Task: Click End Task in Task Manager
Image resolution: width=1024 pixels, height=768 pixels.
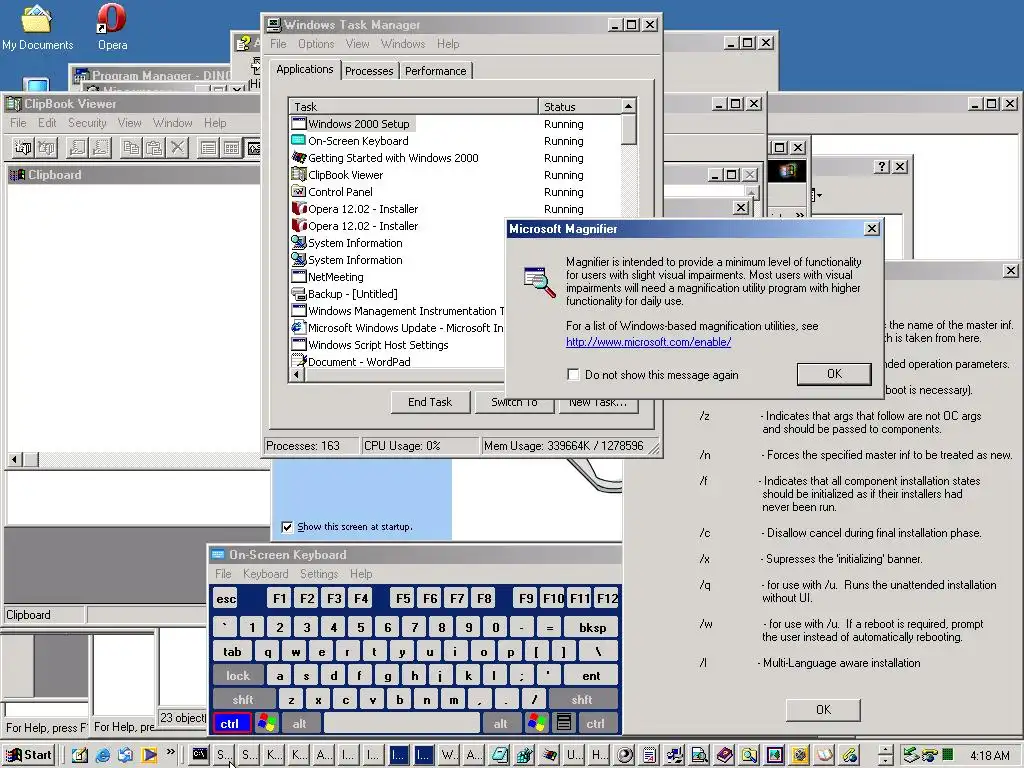Action: (x=430, y=402)
